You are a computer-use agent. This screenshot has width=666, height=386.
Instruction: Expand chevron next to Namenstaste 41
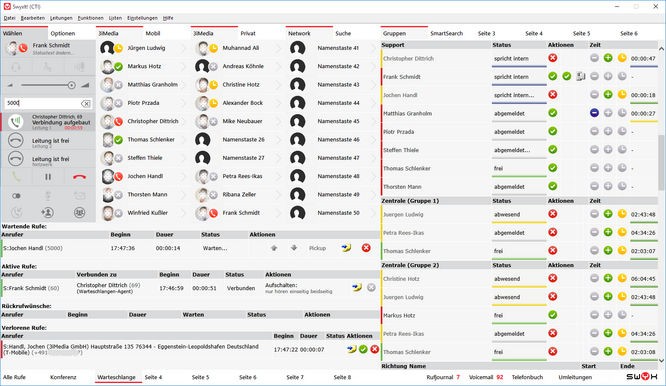pyautogui.click(x=373, y=48)
